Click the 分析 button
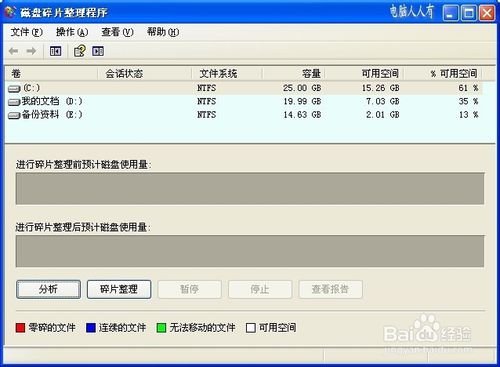This screenshot has width=500, height=367. (x=48, y=289)
